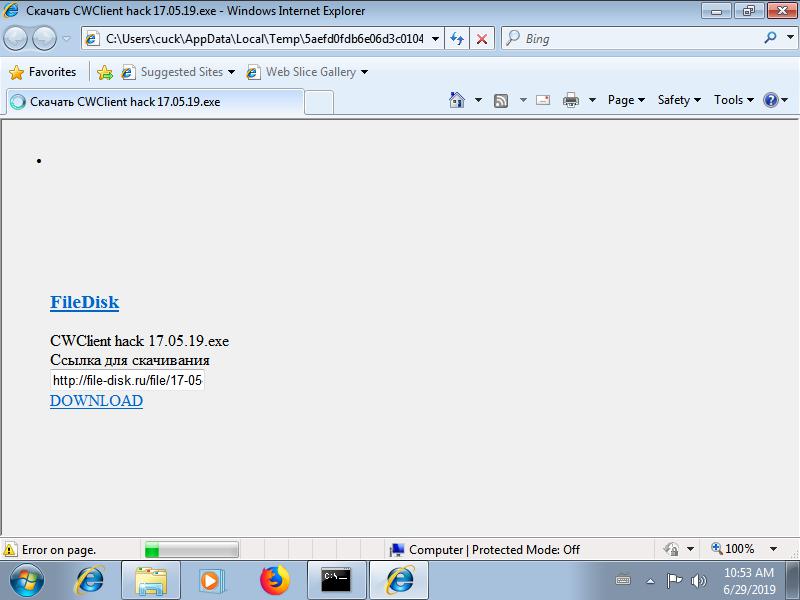Screen dimensions: 800x600
Task: Show hidden system tray icons
Action: (x=651, y=581)
